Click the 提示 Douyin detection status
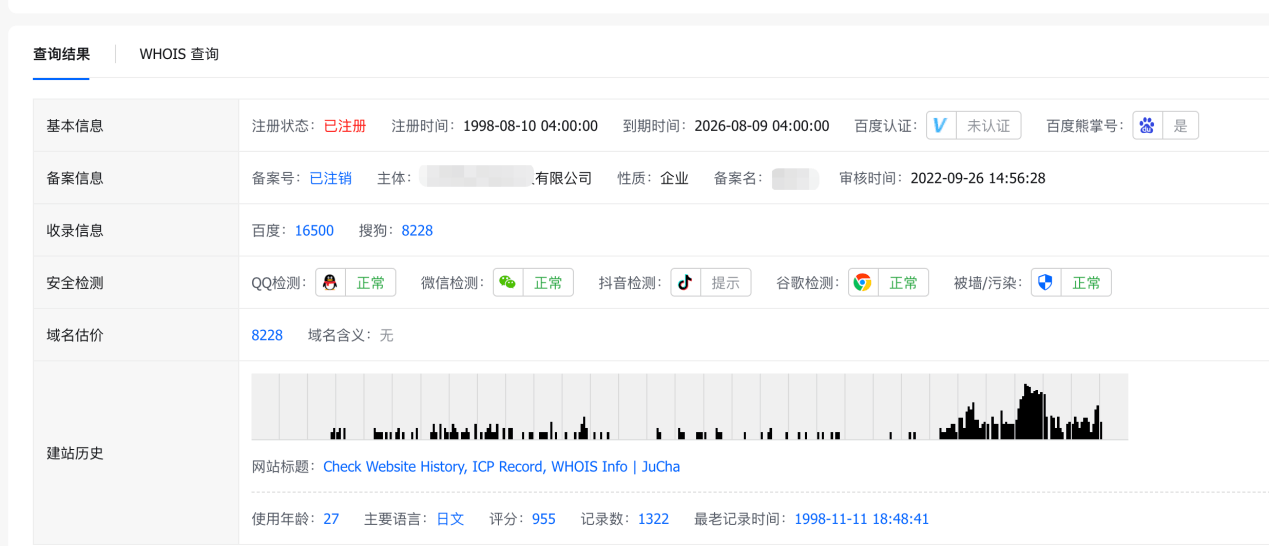This screenshot has height=546, width=1269. coord(725,283)
